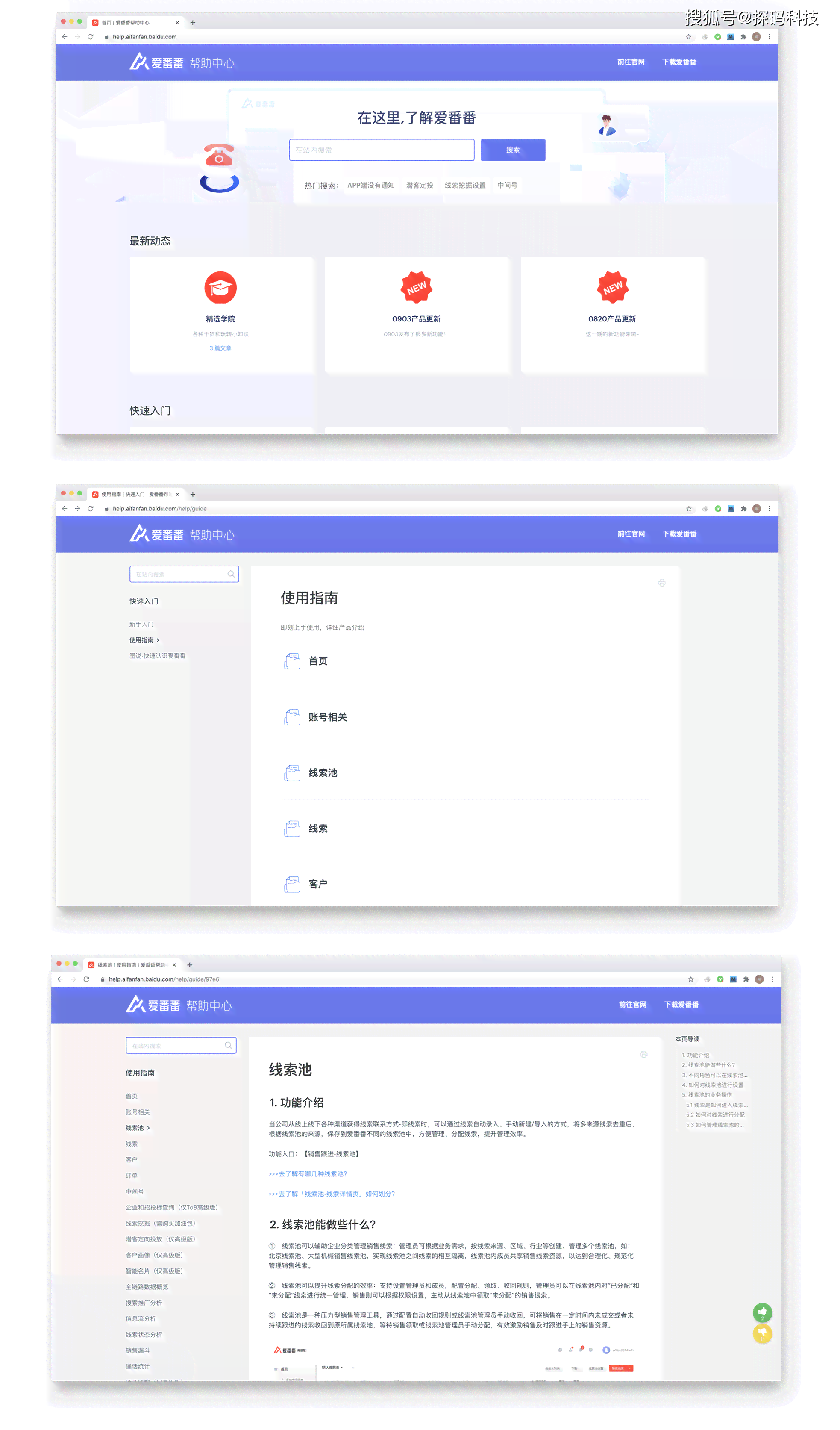
Task: Click the hot search term 线索挖掘设置
Action: 465,186
